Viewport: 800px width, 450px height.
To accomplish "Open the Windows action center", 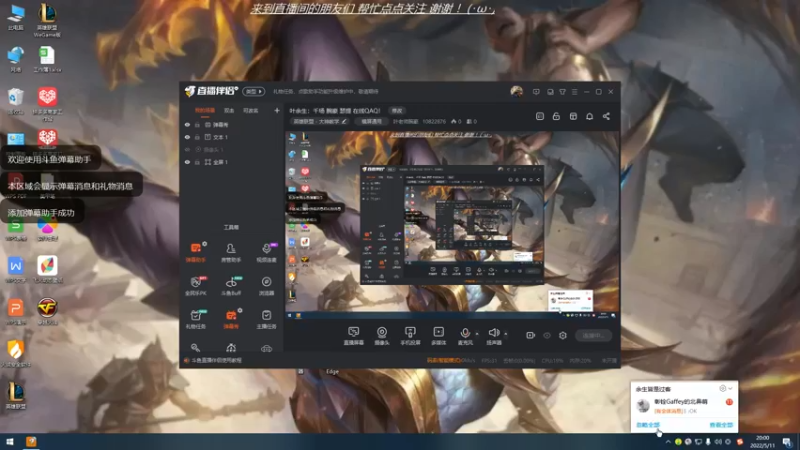I will 788,441.
